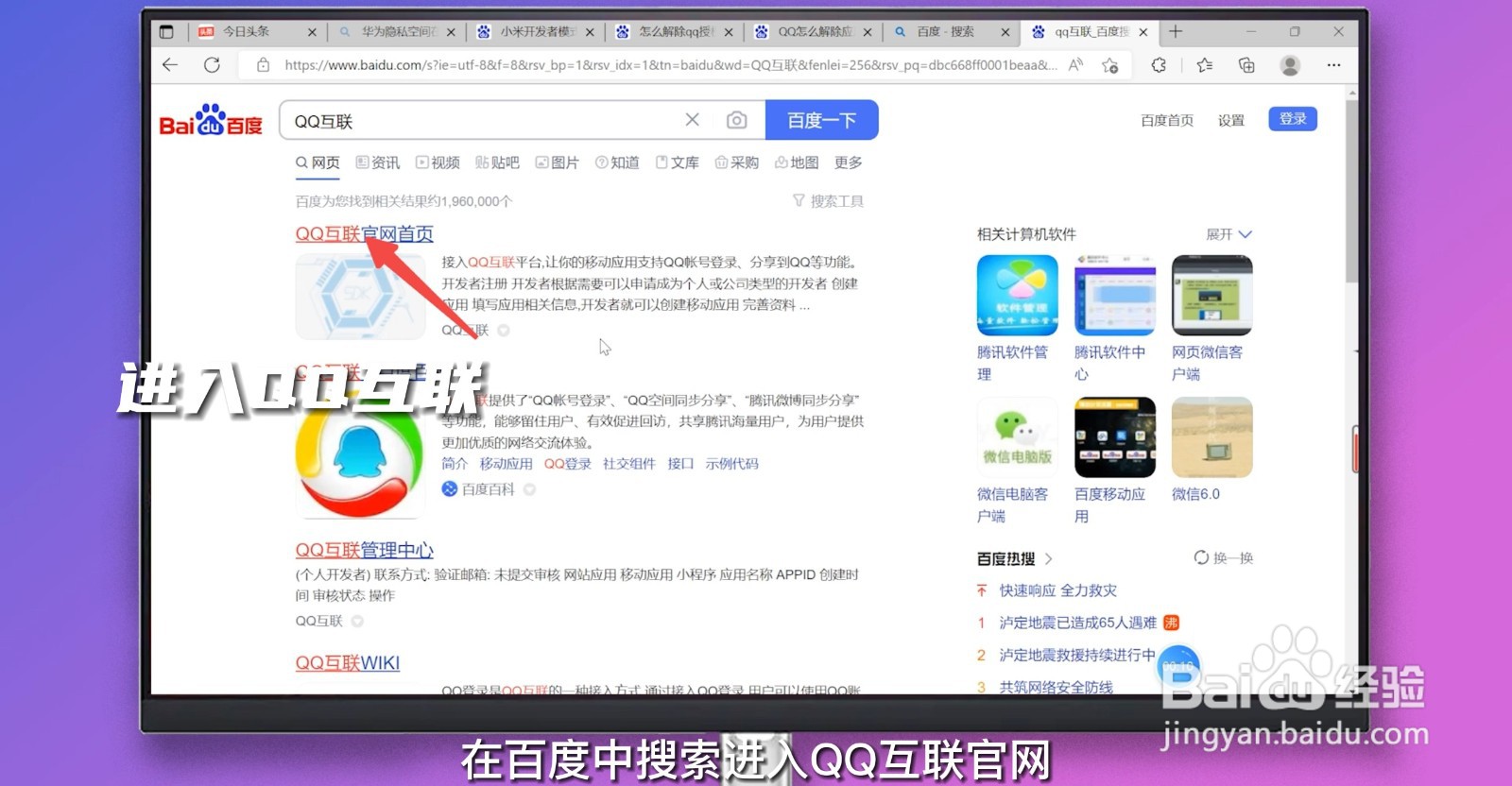Open the 示例代码 sub-link
The width and height of the screenshot is (1512, 786).
(x=732, y=464)
